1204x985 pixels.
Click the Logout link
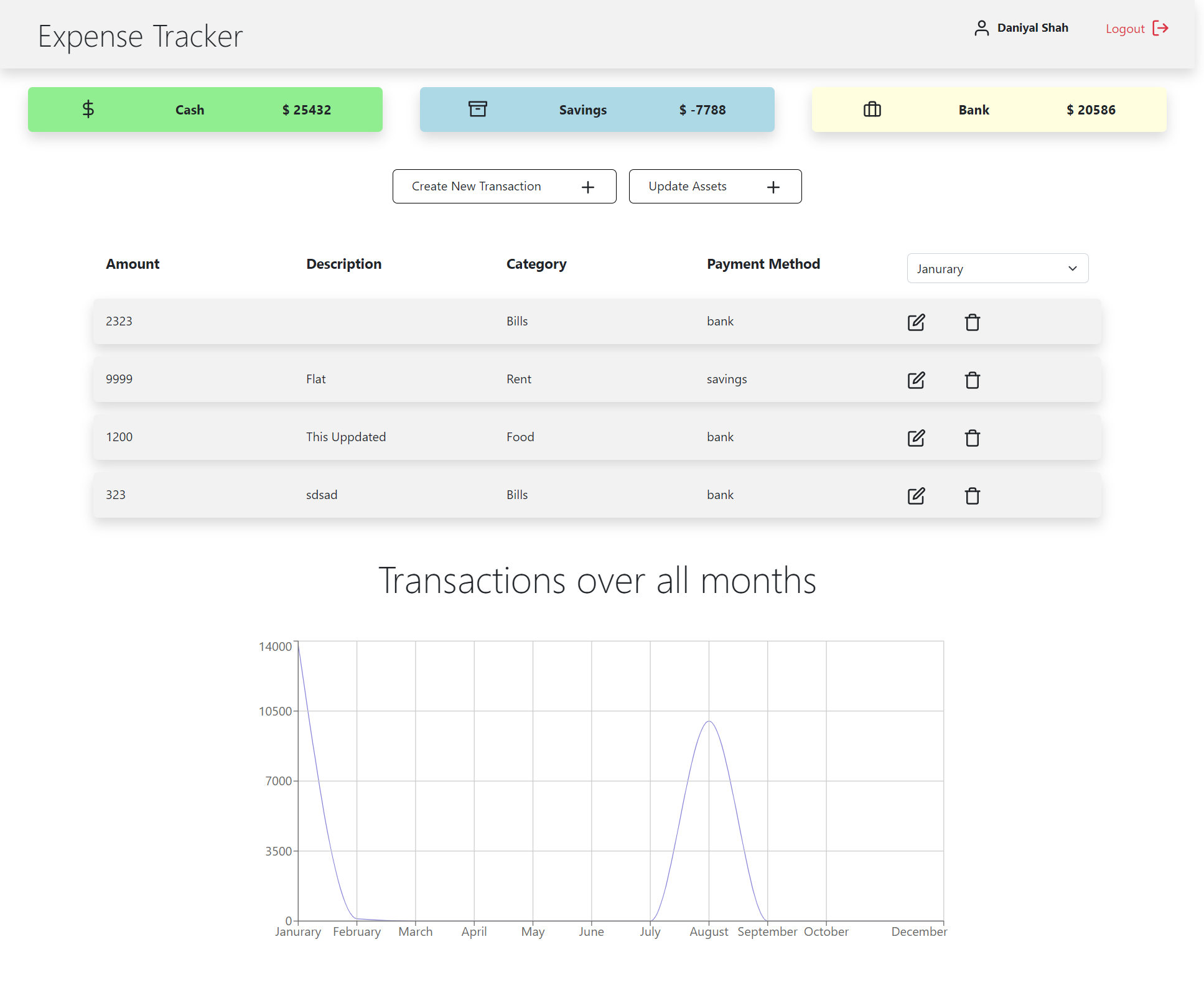(x=1126, y=29)
